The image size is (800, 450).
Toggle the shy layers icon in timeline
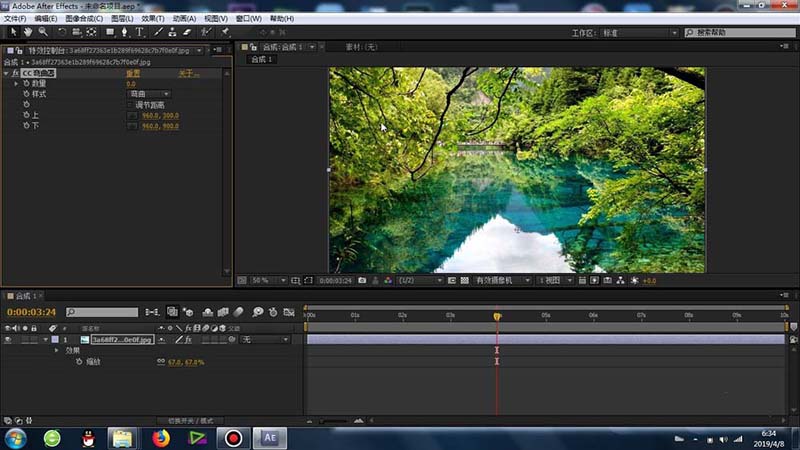tap(208, 312)
